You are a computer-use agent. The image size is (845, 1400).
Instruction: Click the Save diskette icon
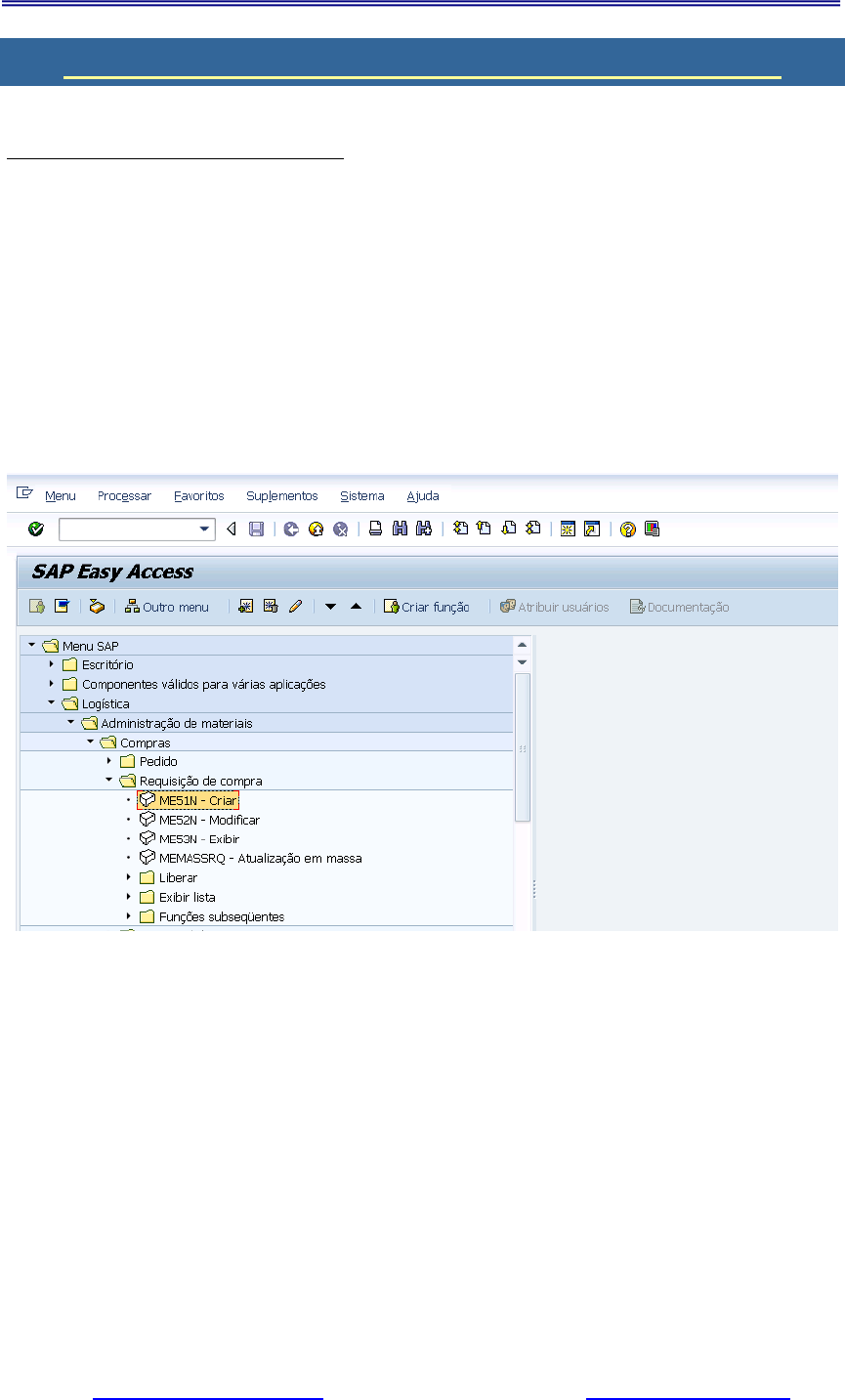(256, 529)
